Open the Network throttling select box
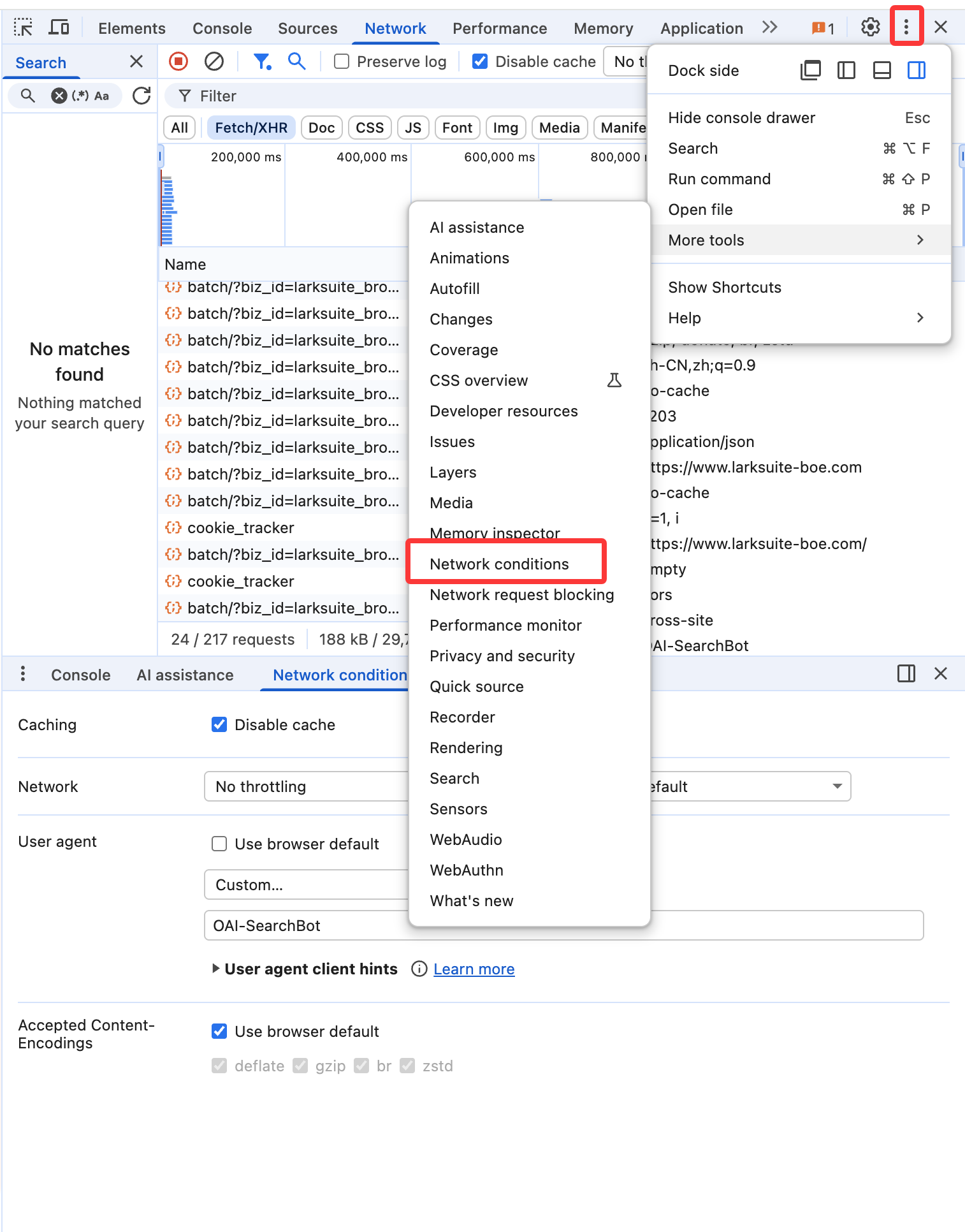 point(306,786)
